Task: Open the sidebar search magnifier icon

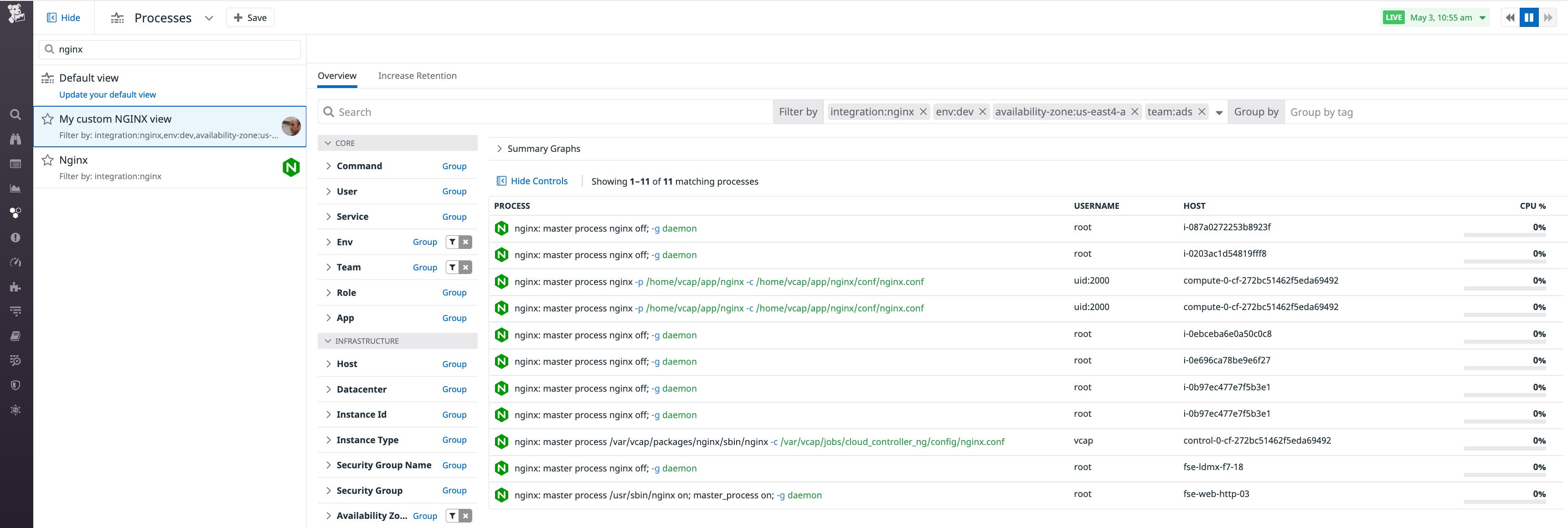Action: pyautogui.click(x=15, y=114)
